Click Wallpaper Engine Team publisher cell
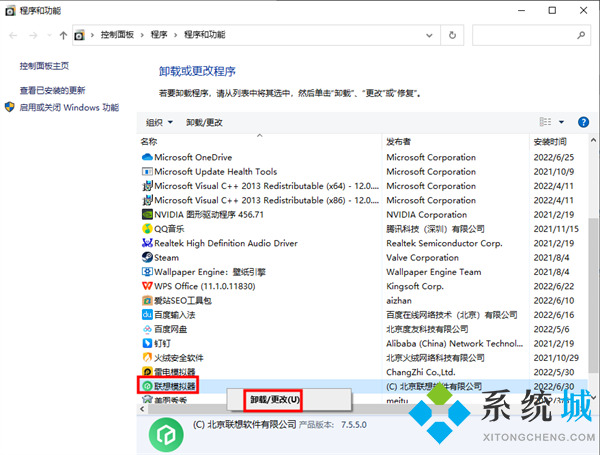This screenshot has height=455, width=600. [x=434, y=272]
